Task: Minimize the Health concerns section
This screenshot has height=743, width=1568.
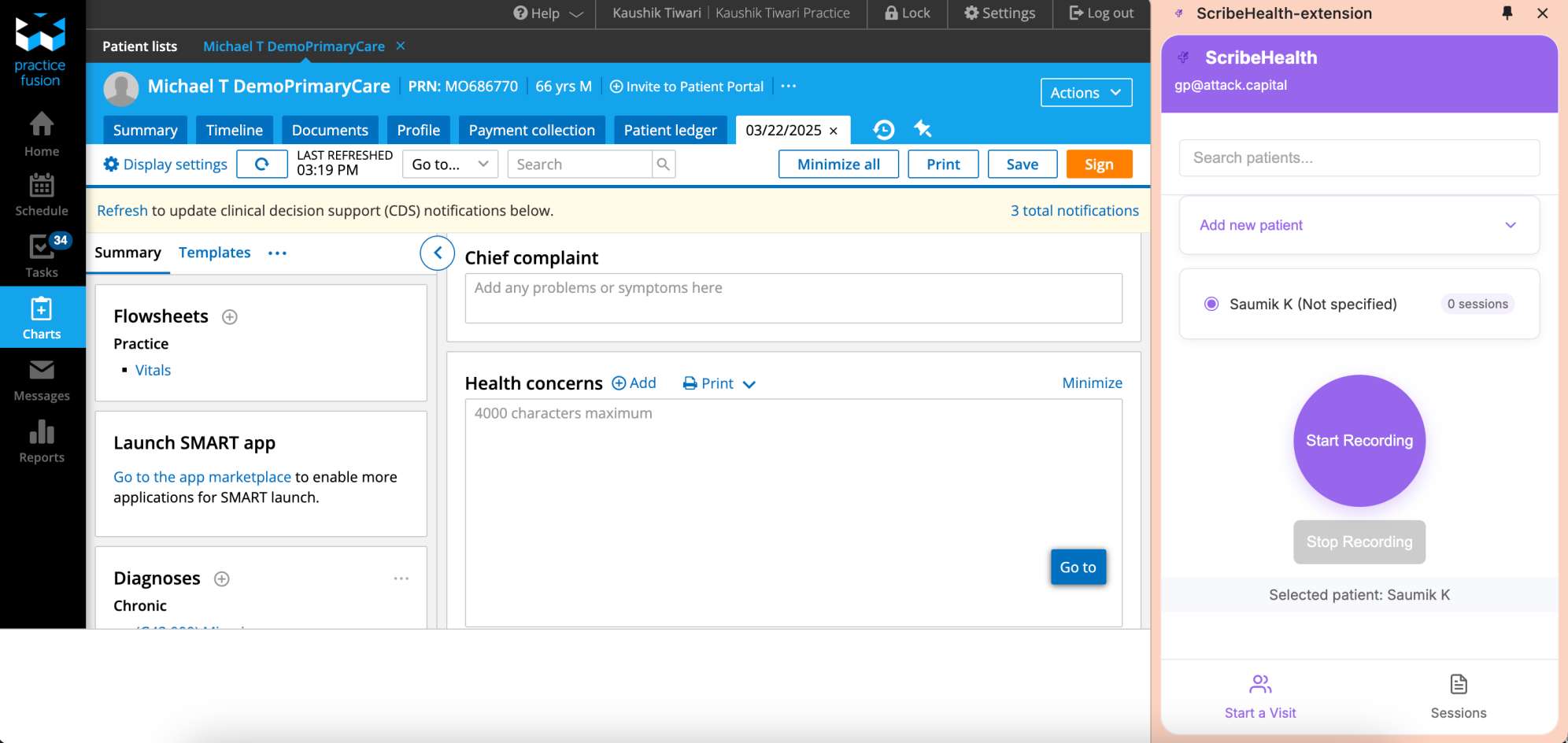Action: (1092, 383)
